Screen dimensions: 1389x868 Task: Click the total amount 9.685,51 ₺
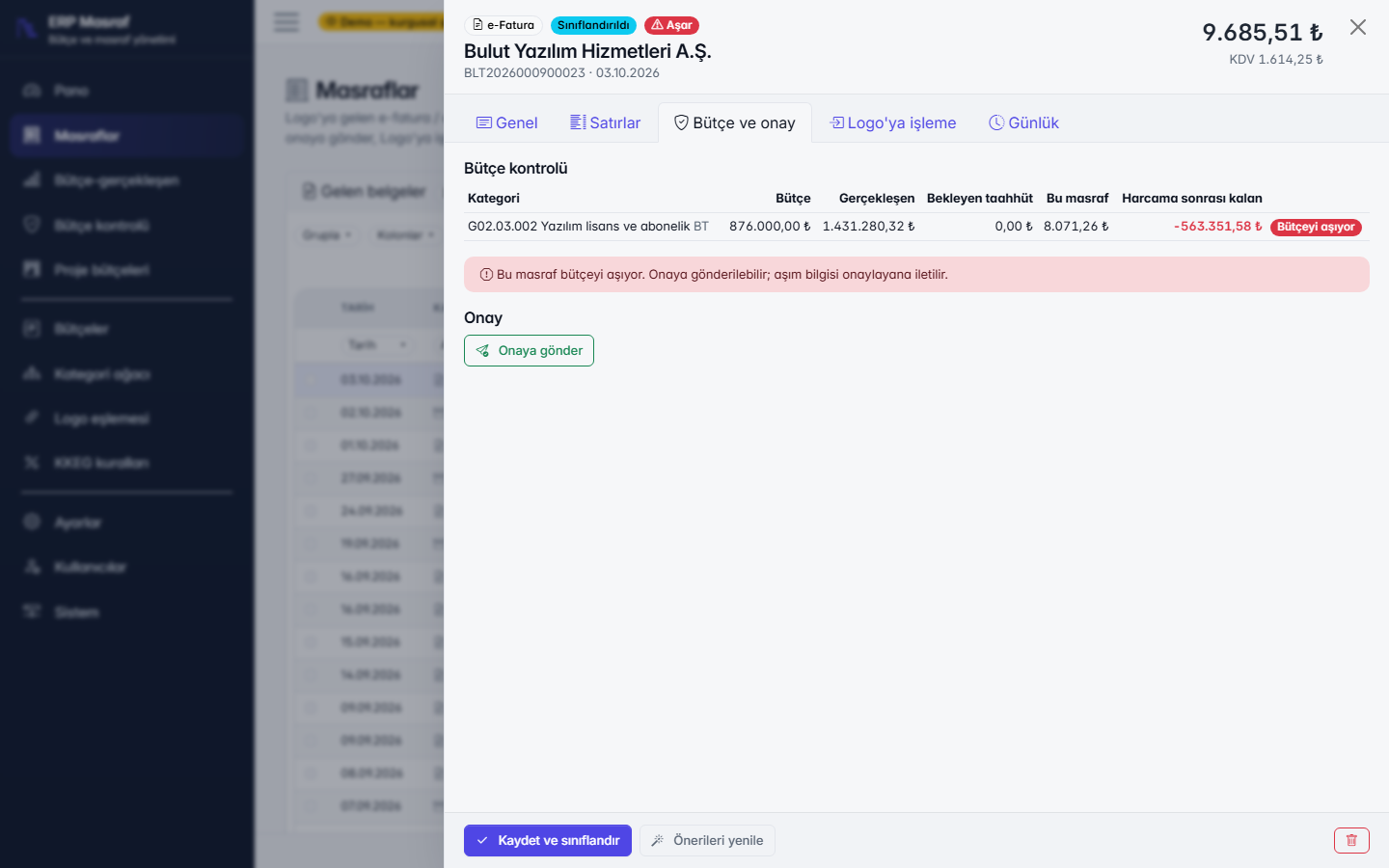pos(1263,32)
